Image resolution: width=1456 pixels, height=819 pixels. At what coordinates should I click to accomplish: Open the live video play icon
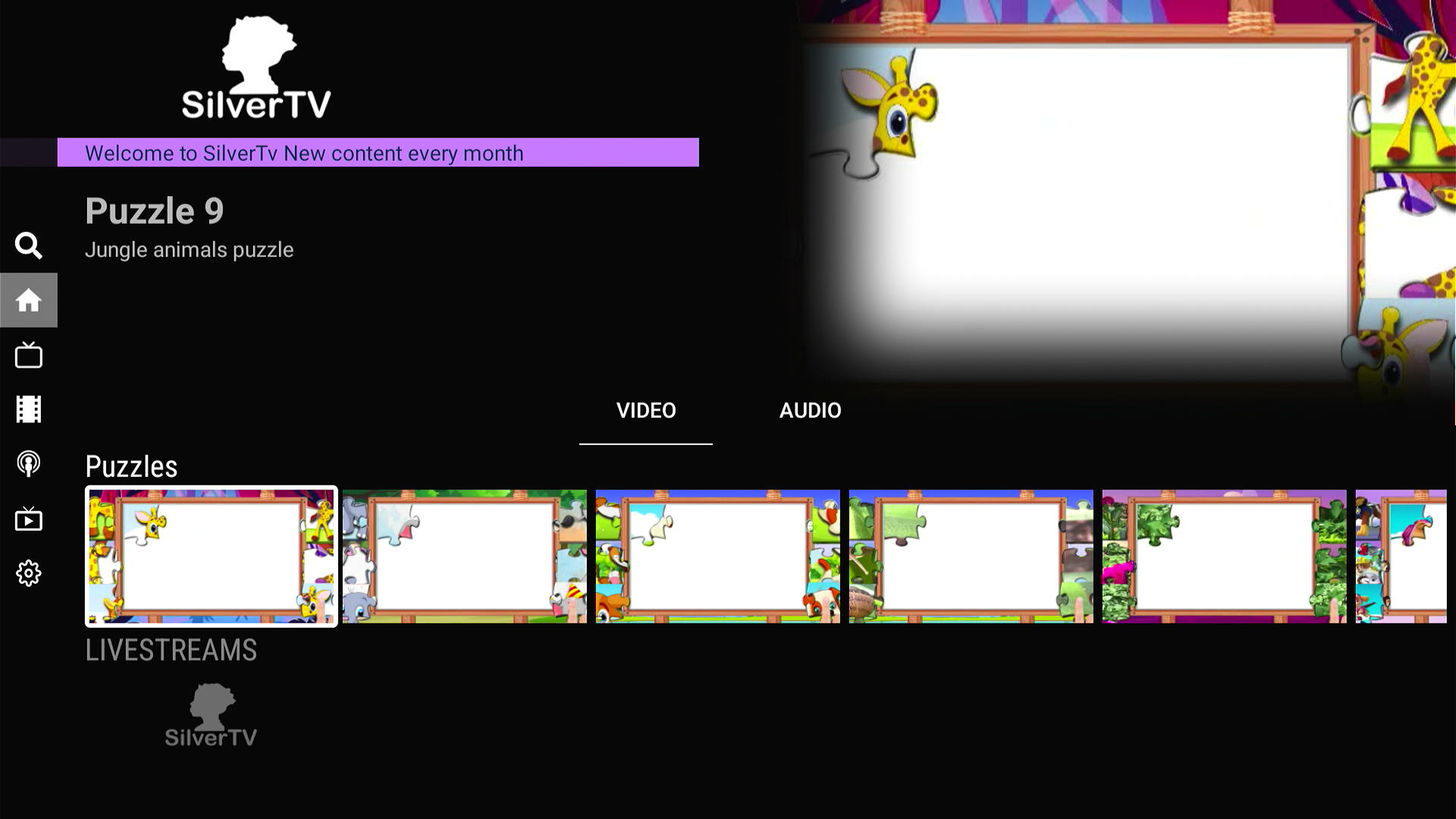click(29, 519)
